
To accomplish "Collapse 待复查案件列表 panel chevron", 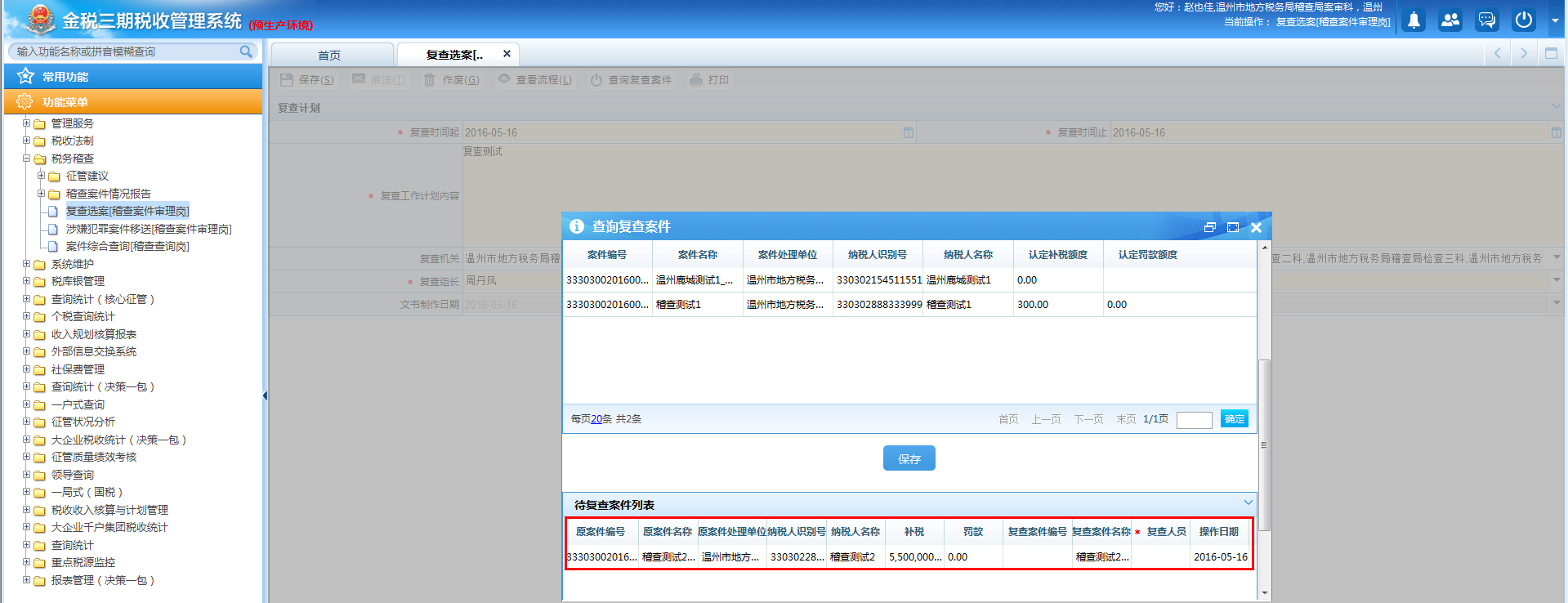I will pyautogui.click(x=1248, y=502).
